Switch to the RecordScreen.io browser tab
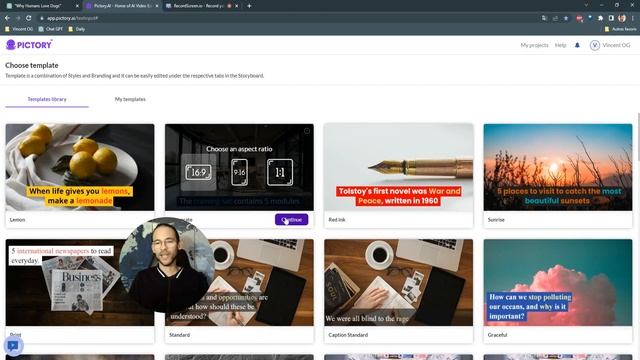The width and height of the screenshot is (640, 360). click(201, 6)
